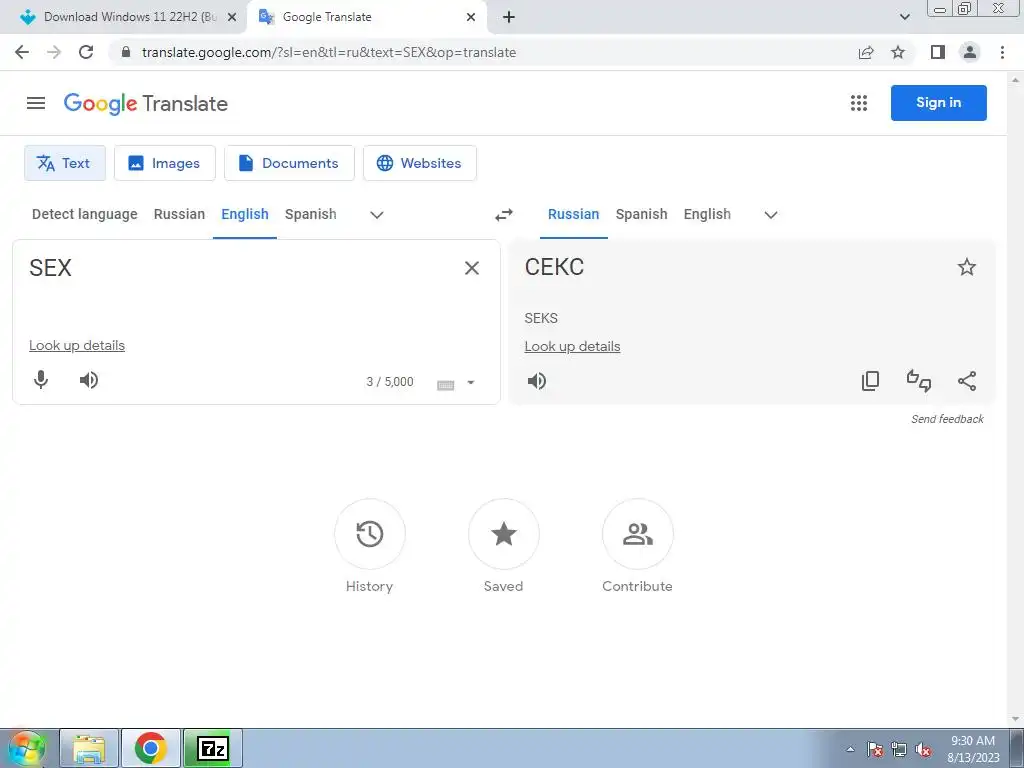
Task: Choose Spanish as source language
Action: tap(311, 214)
